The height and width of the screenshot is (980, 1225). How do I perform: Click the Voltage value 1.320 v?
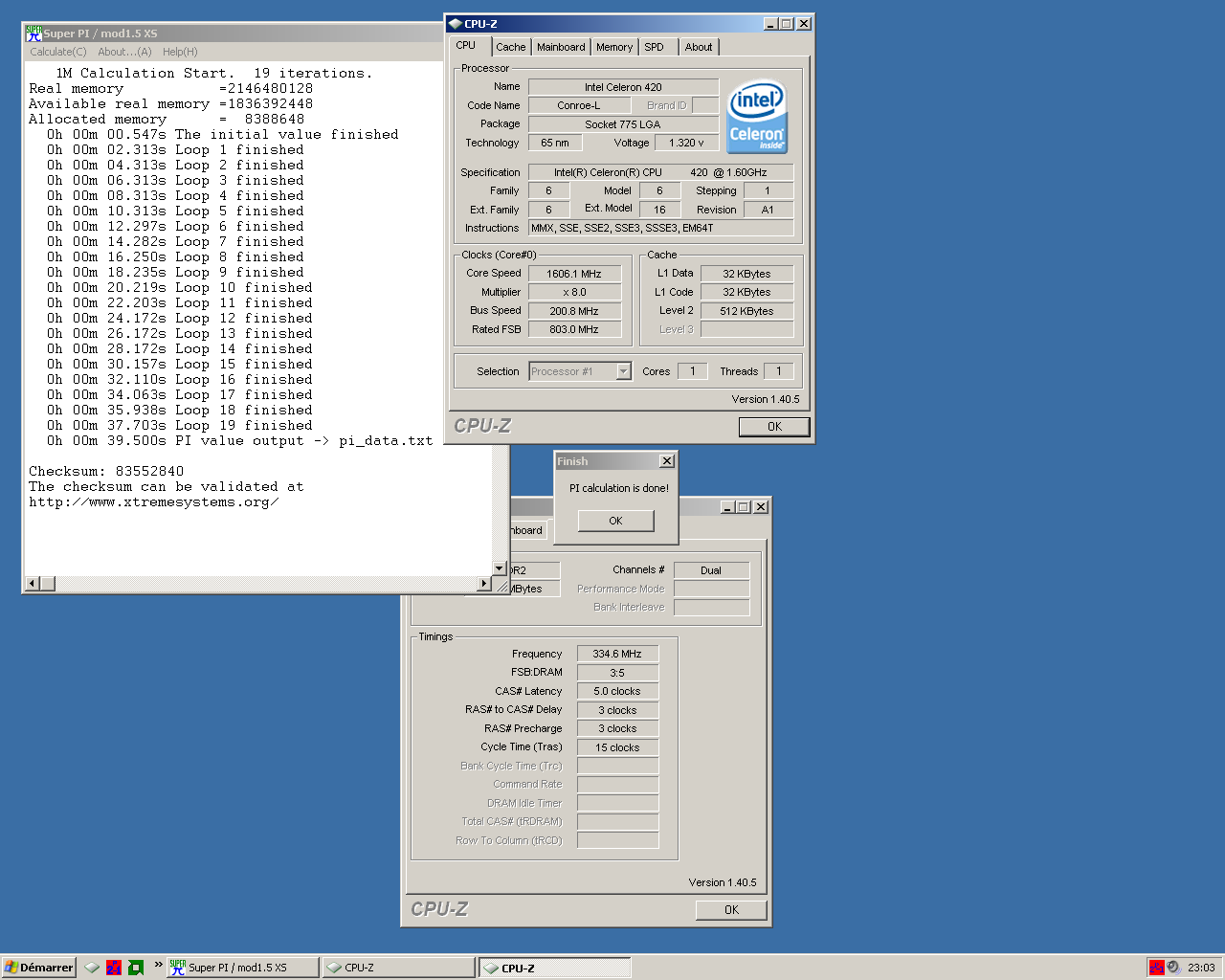(x=686, y=143)
